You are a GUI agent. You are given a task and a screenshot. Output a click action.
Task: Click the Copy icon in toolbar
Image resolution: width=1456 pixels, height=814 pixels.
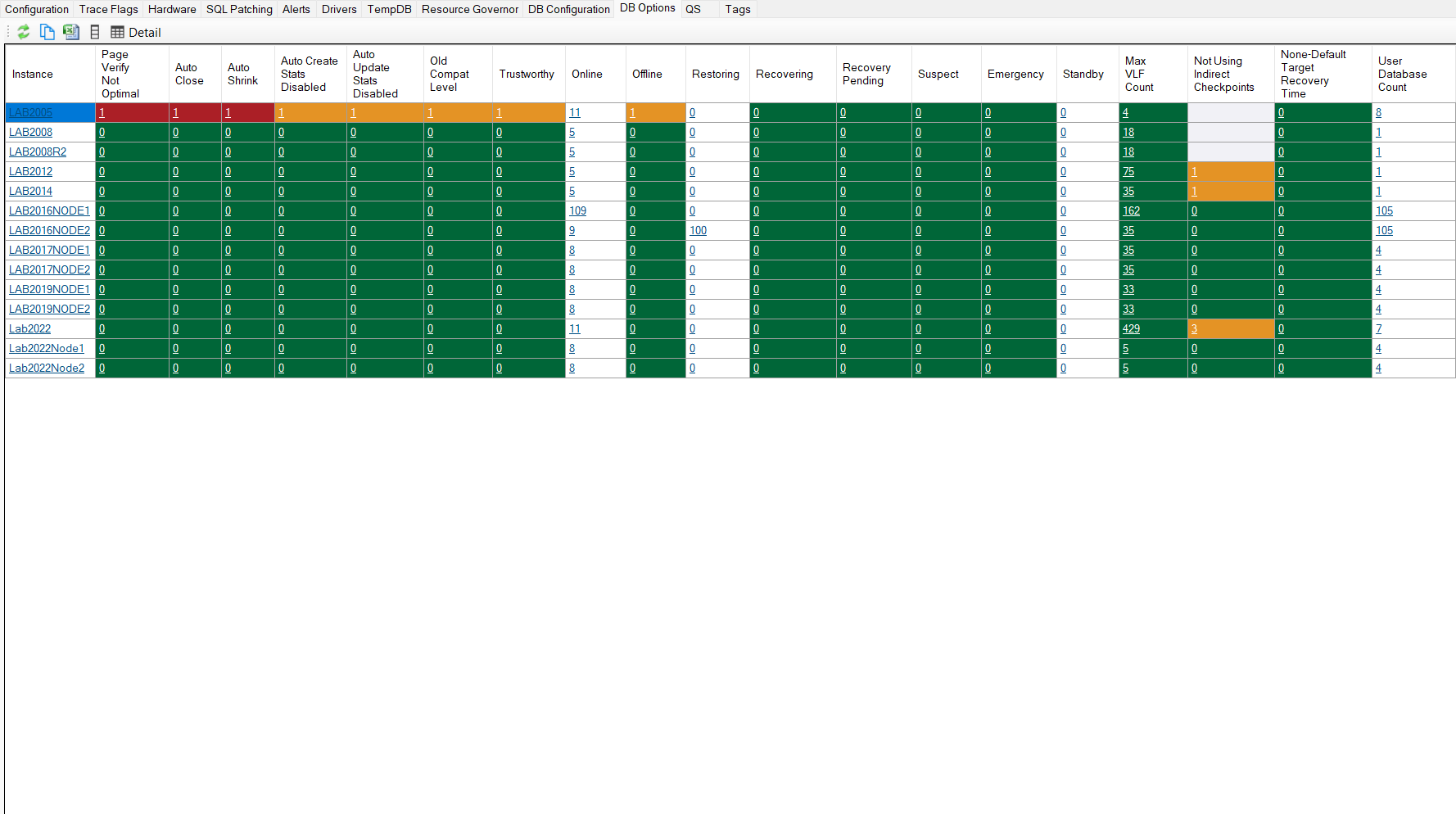click(x=47, y=32)
